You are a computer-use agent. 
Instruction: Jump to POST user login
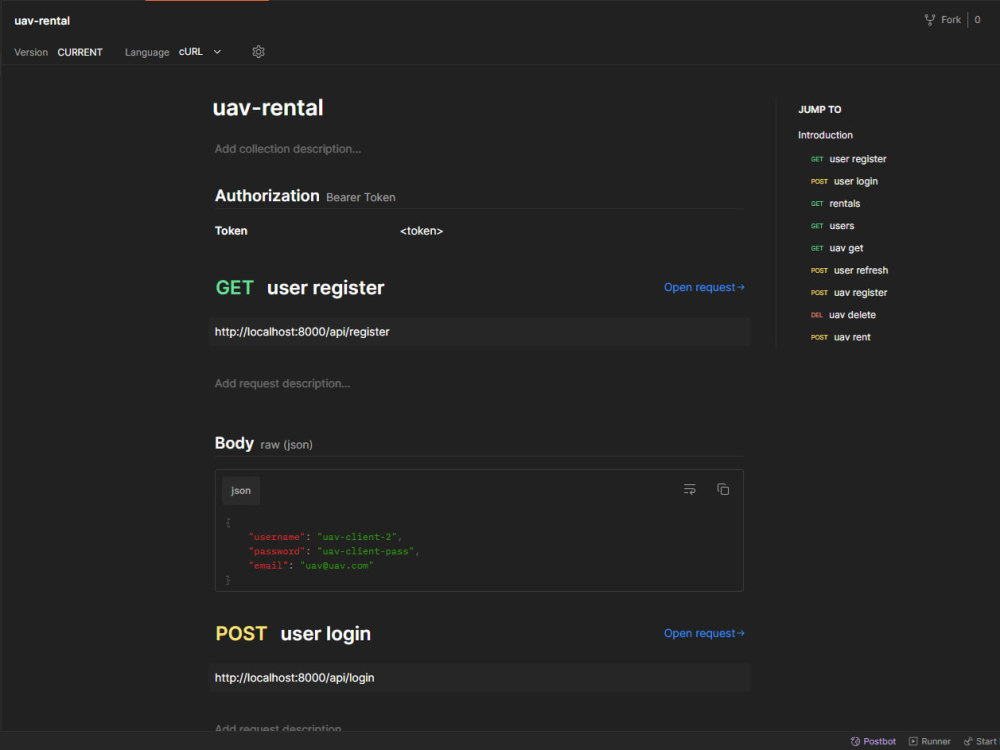(844, 181)
